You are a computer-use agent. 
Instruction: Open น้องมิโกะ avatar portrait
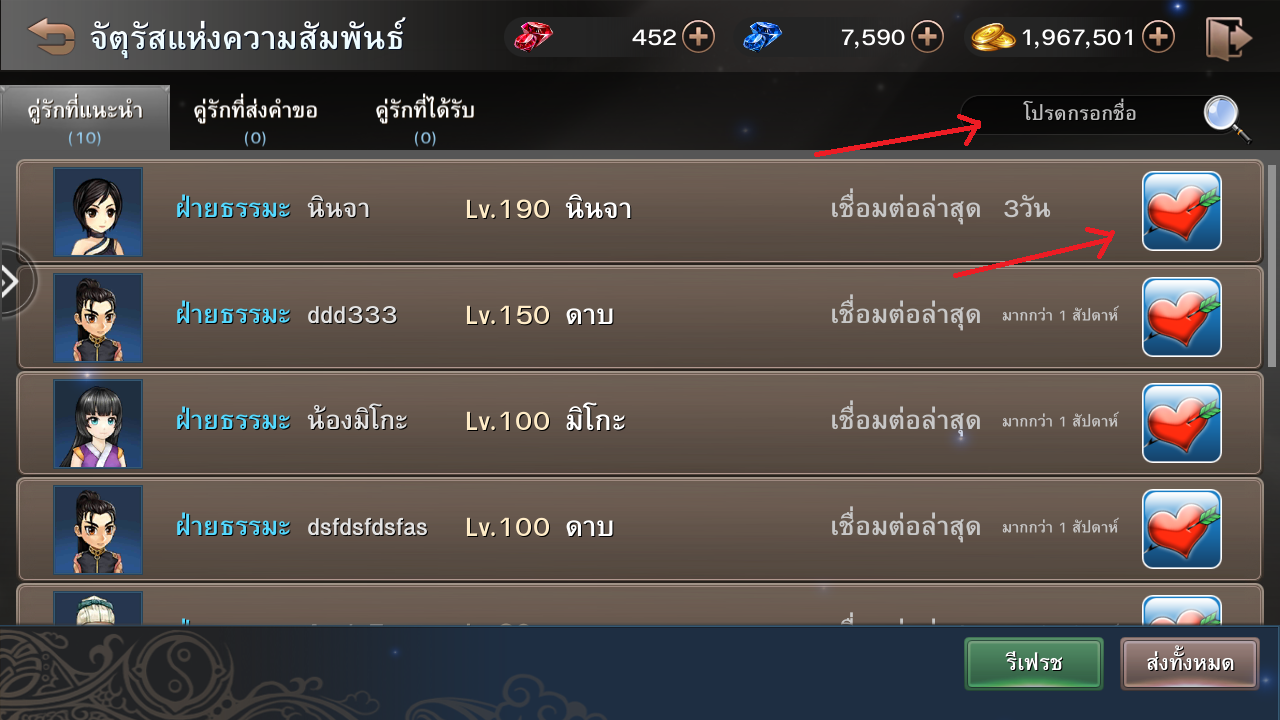tap(98, 423)
